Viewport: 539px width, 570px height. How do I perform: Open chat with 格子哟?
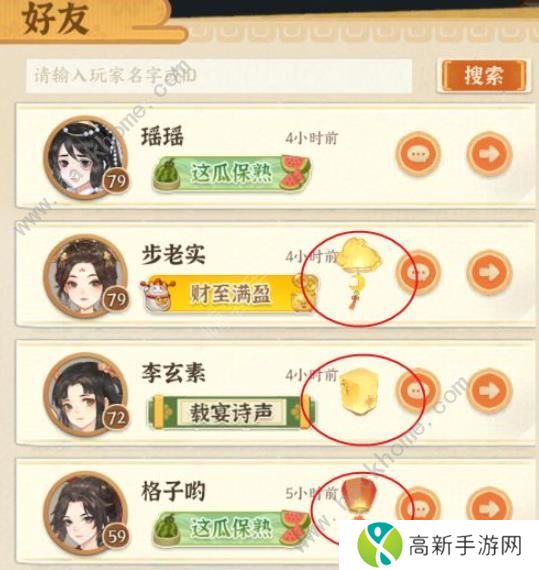point(418,505)
